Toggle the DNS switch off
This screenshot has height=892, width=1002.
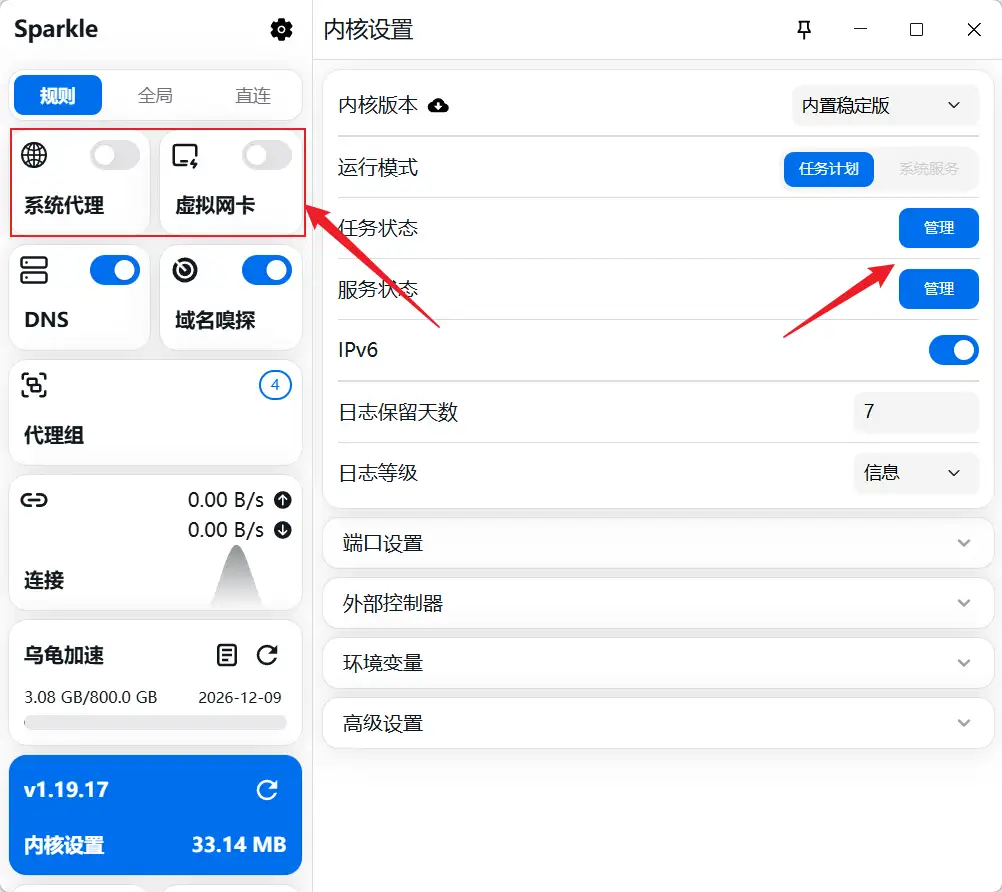(x=115, y=270)
